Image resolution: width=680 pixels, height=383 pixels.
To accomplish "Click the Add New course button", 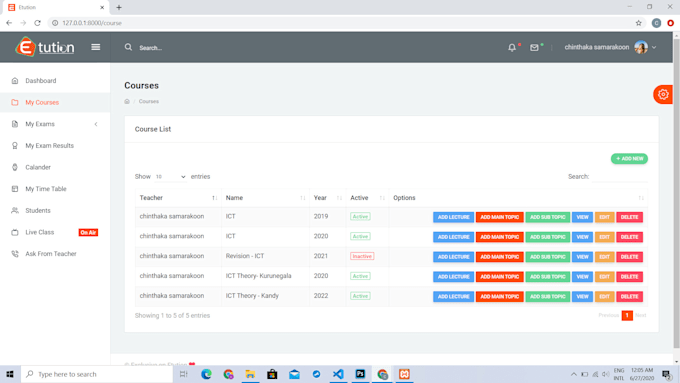I will click(629, 159).
